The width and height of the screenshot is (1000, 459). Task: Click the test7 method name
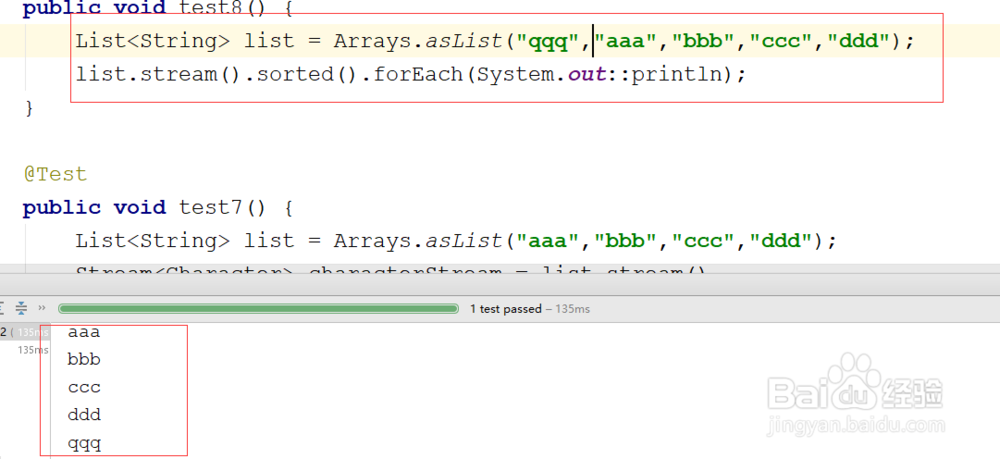pos(210,207)
